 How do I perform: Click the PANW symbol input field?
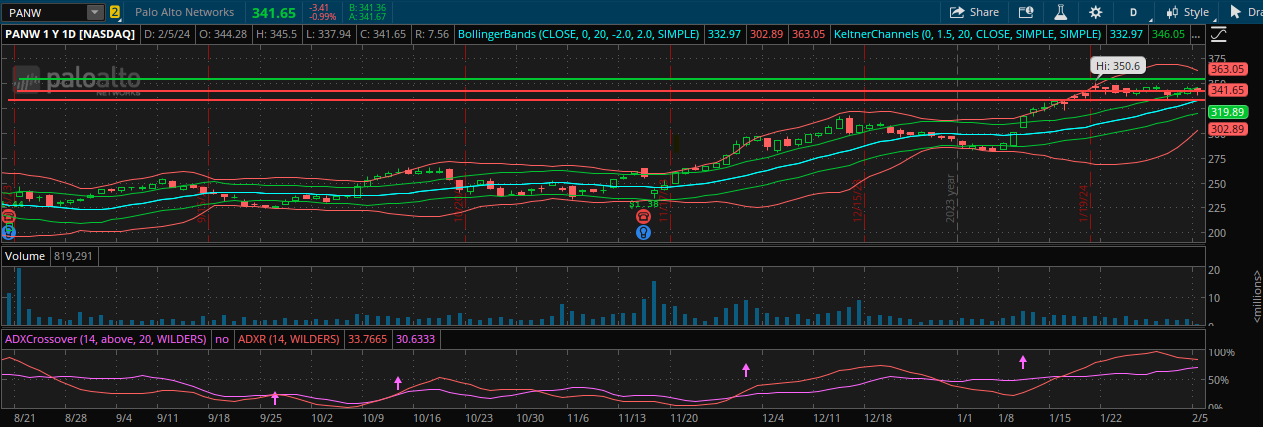pyautogui.click(x=44, y=12)
